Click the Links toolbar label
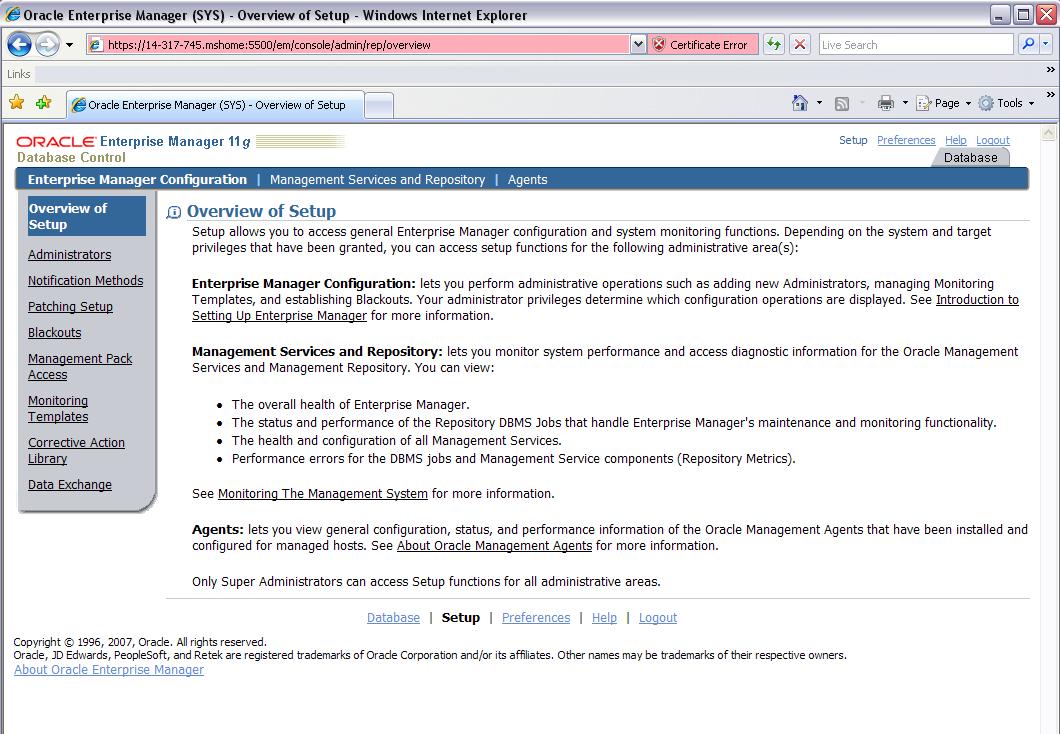Image resolution: width=1060 pixels, height=734 pixels. (18, 74)
